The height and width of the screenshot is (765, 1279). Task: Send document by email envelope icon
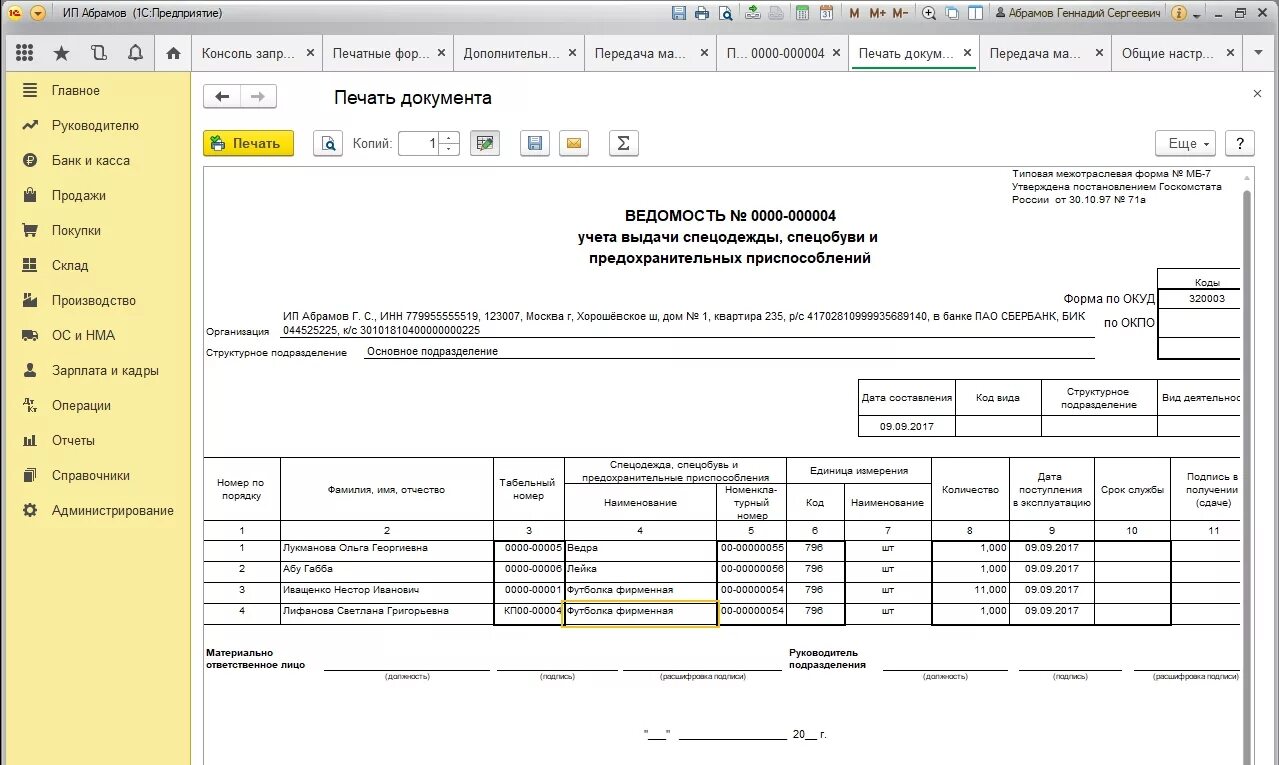(573, 144)
